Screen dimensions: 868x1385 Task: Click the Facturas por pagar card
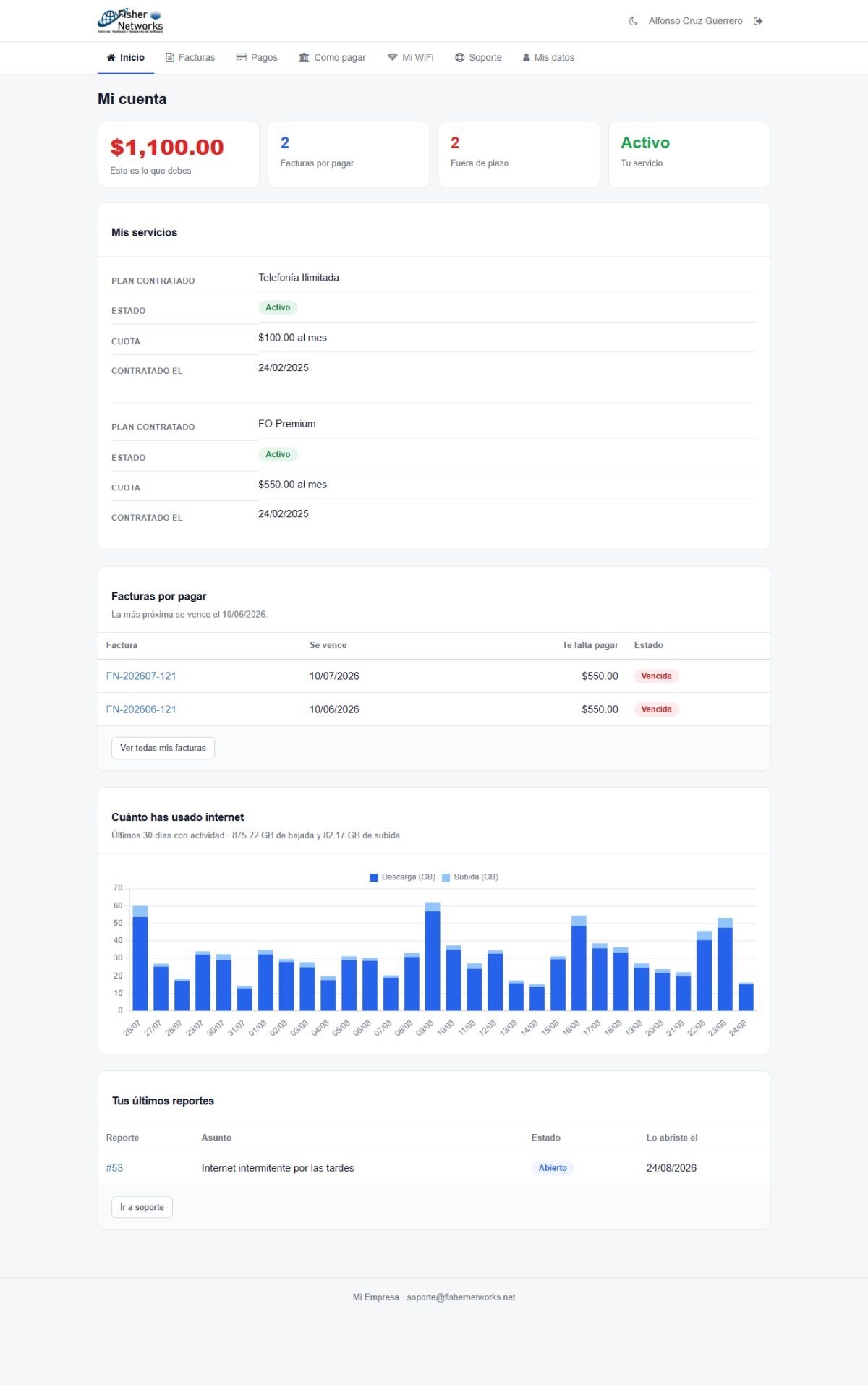pyautogui.click(x=349, y=155)
